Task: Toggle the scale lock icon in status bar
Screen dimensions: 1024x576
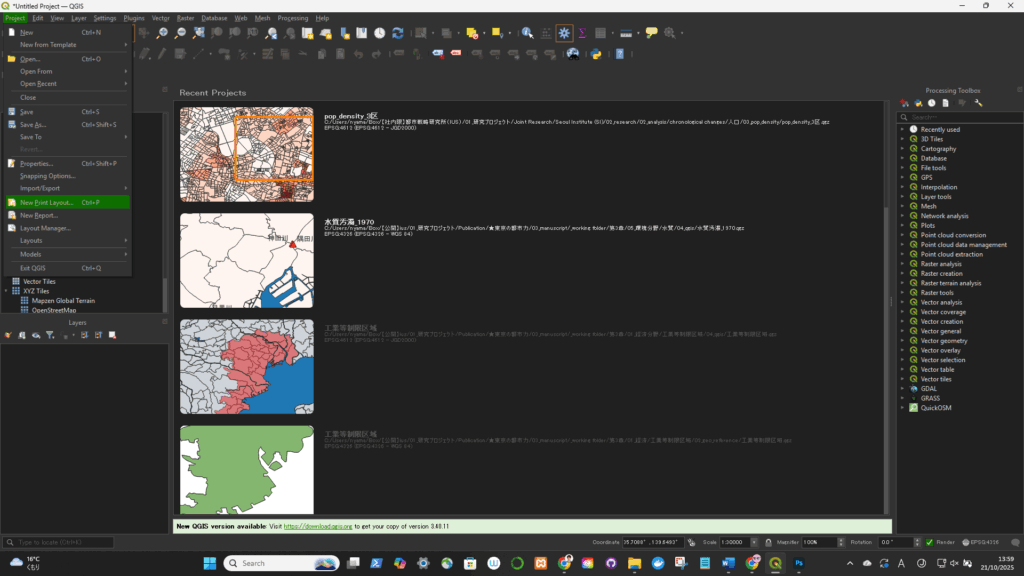Action: click(x=766, y=542)
